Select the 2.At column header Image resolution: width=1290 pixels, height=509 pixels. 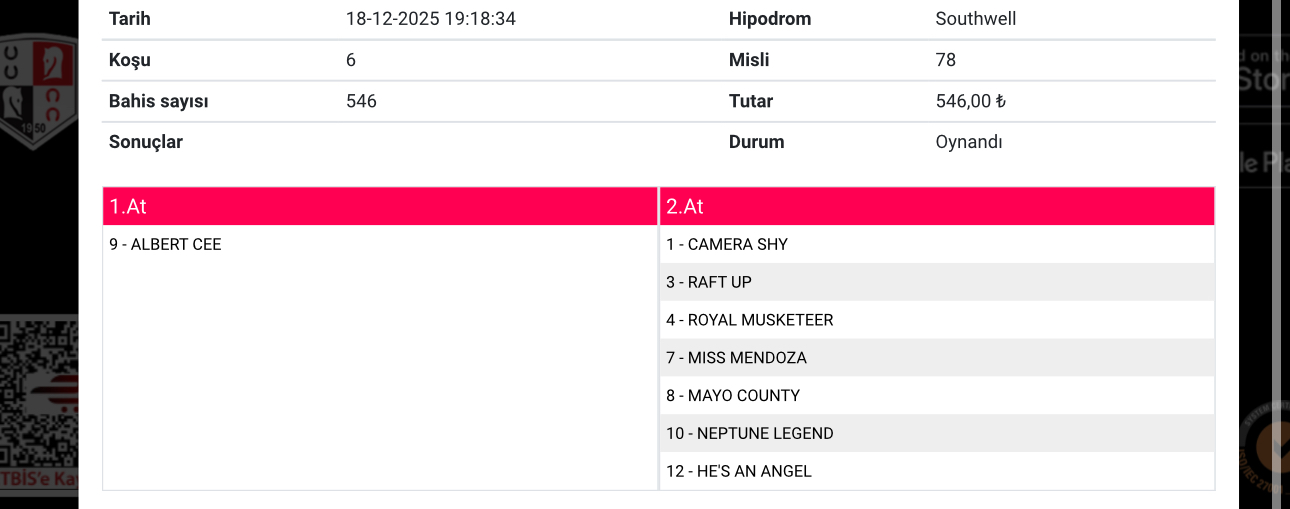tap(937, 206)
